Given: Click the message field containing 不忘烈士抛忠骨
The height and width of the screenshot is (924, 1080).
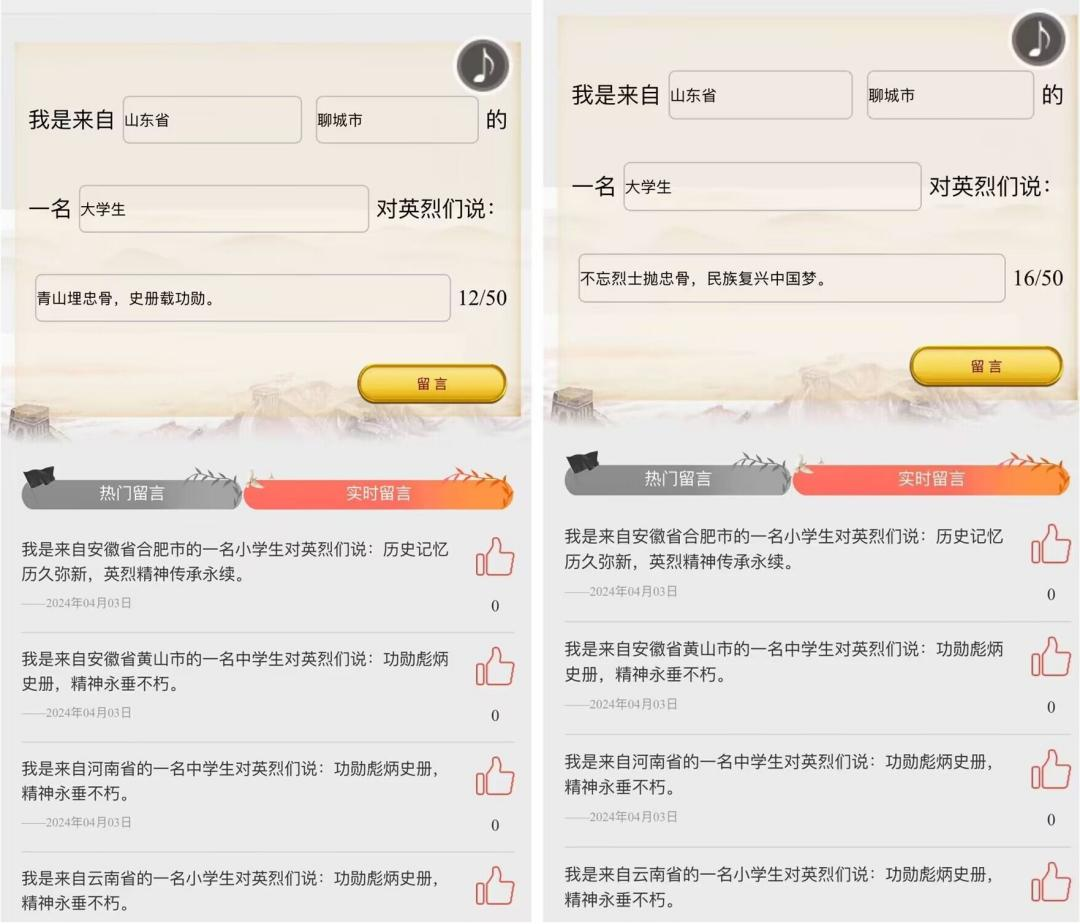Looking at the screenshot, I should click(791, 278).
